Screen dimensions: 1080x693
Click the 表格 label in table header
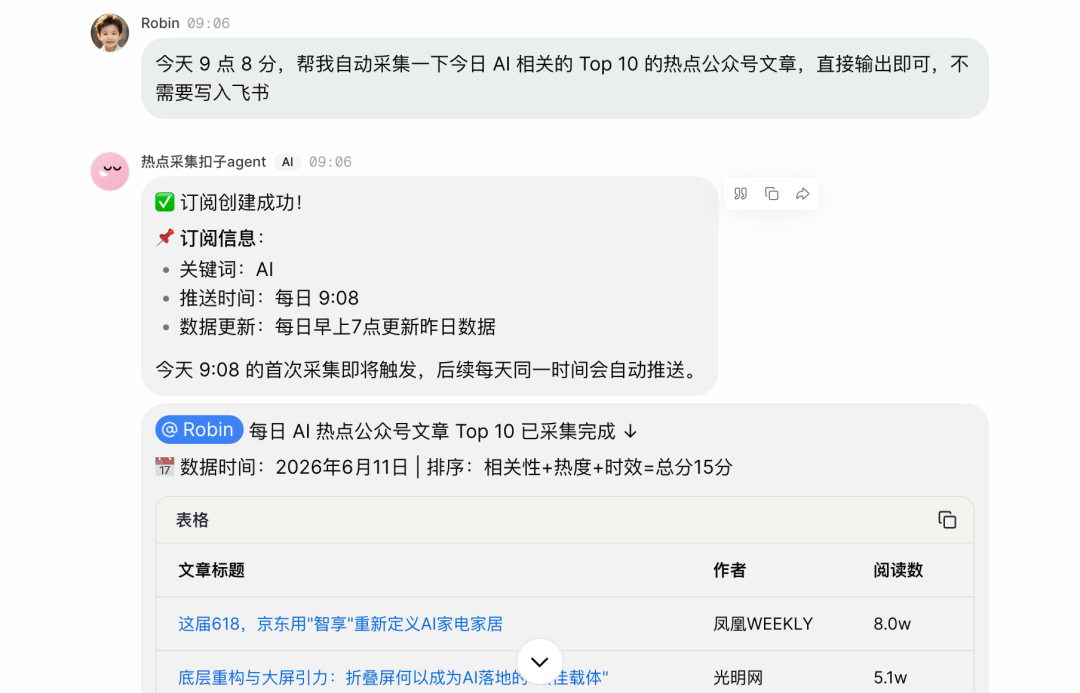[x=192, y=520]
